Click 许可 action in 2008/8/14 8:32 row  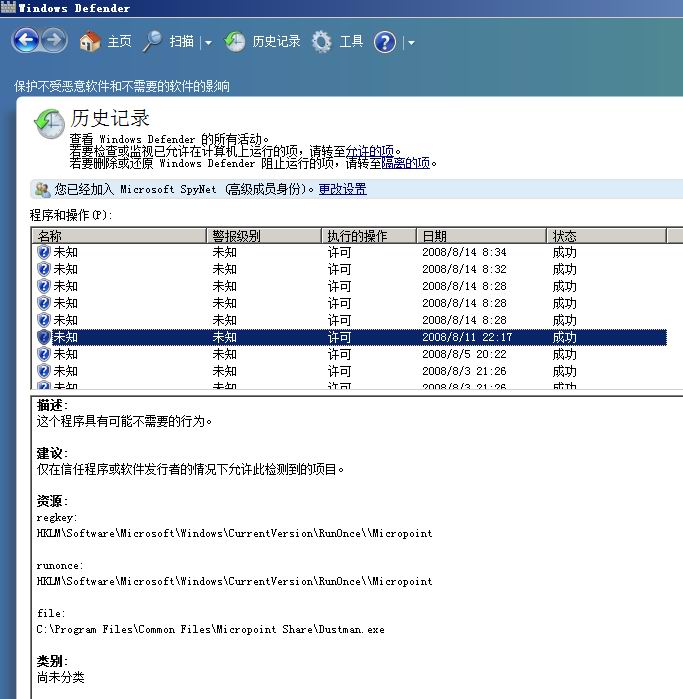click(x=339, y=269)
